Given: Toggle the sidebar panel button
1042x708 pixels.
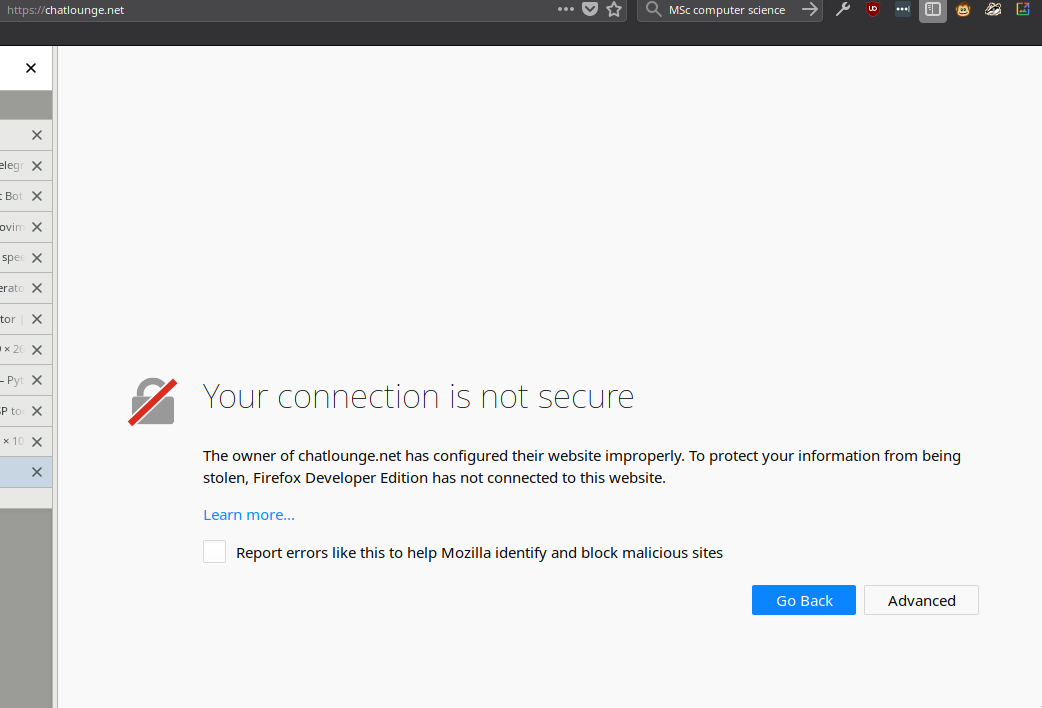Looking at the screenshot, I should 932,10.
